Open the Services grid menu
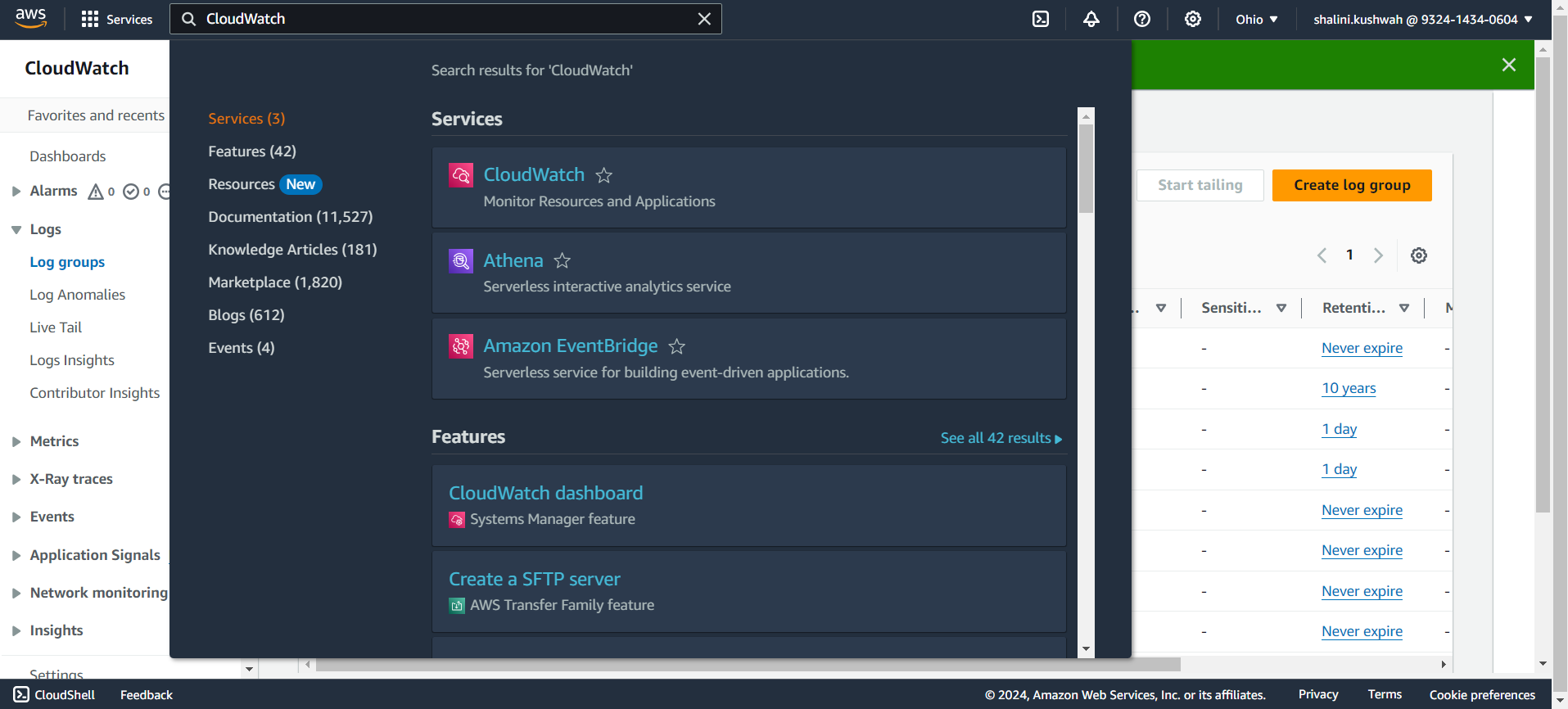The image size is (1568, 709). pyautogui.click(x=116, y=19)
